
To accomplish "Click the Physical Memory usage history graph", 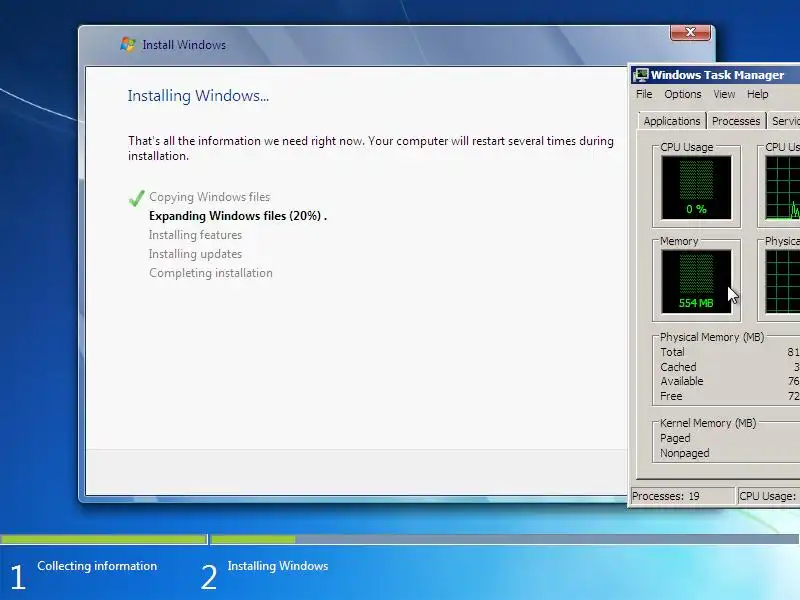I will (x=783, y=282).
